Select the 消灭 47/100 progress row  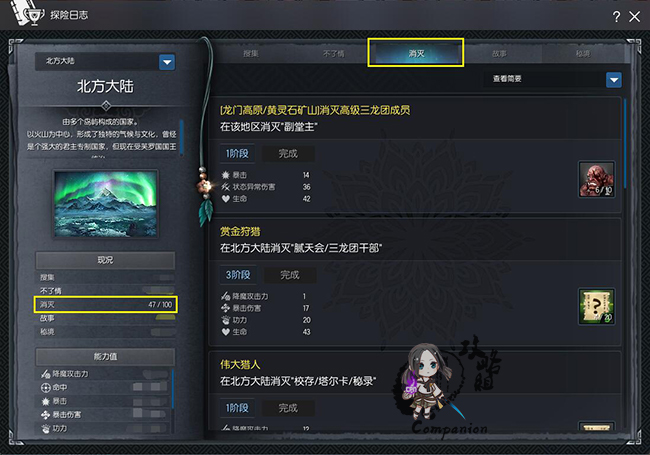[x=106, y=305]
